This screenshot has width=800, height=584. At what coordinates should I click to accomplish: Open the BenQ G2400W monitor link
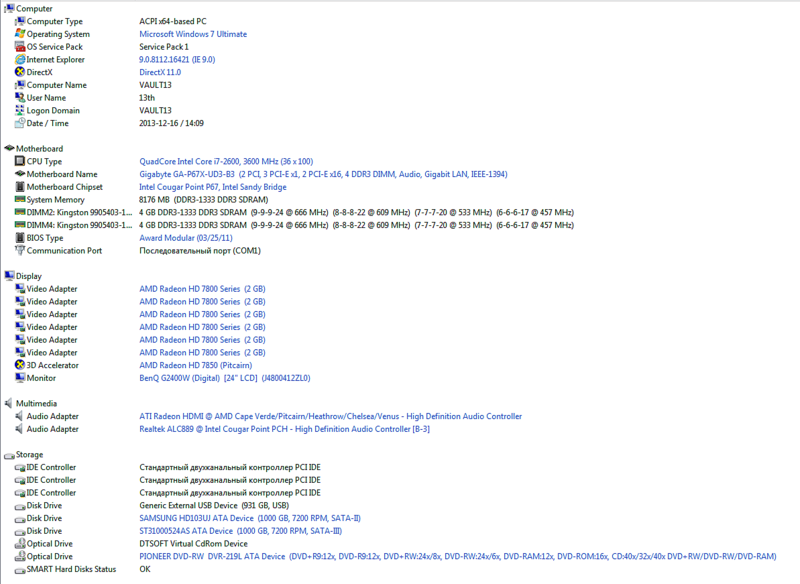(224, 378)
